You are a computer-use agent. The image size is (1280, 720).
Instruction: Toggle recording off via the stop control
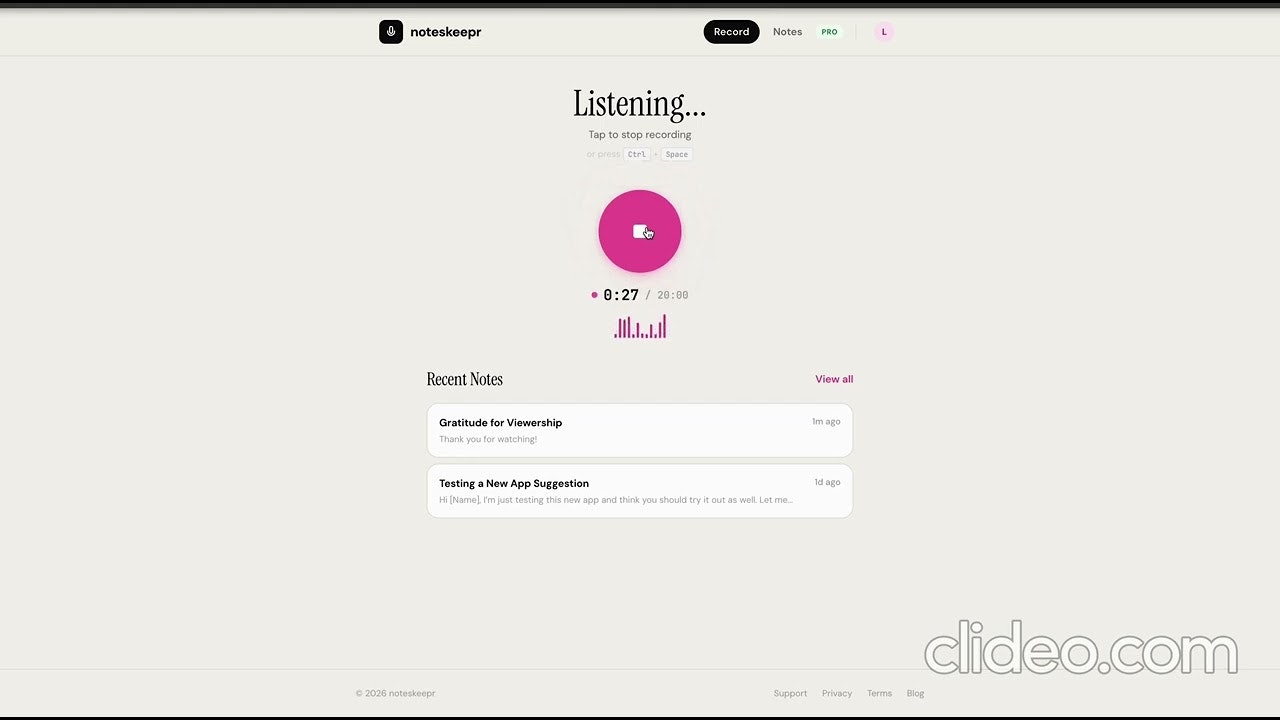639,231
